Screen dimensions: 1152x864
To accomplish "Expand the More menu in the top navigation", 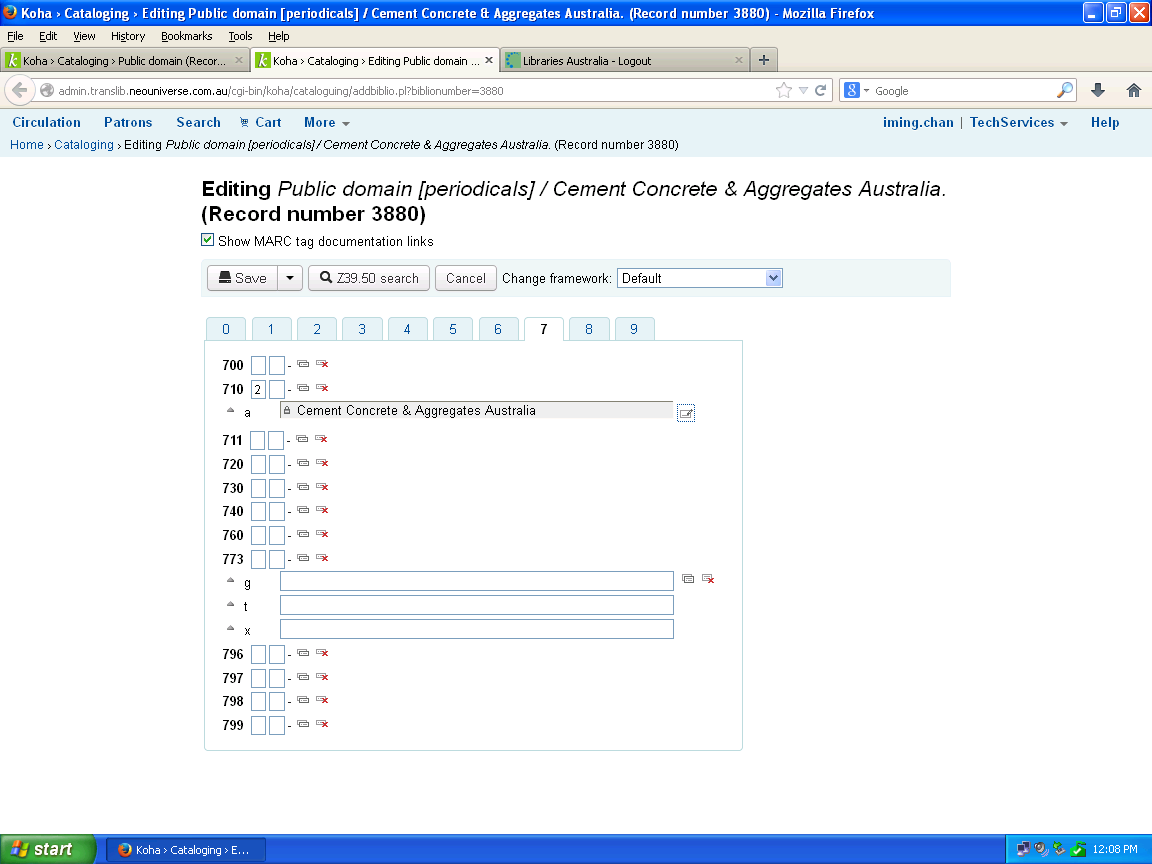I will tap(327, 123).
